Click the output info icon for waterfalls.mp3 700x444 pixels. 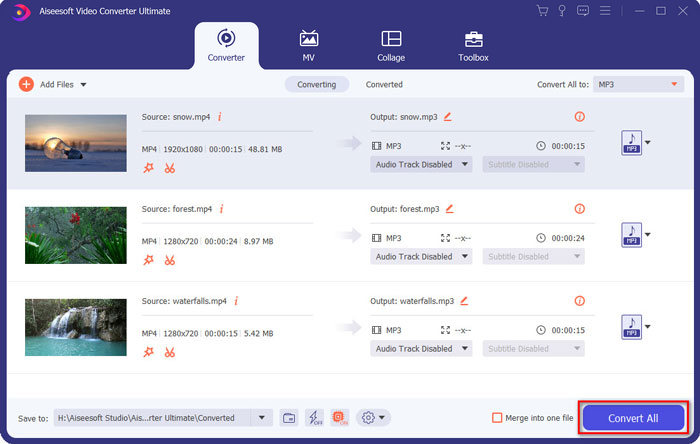pos(579,301)
